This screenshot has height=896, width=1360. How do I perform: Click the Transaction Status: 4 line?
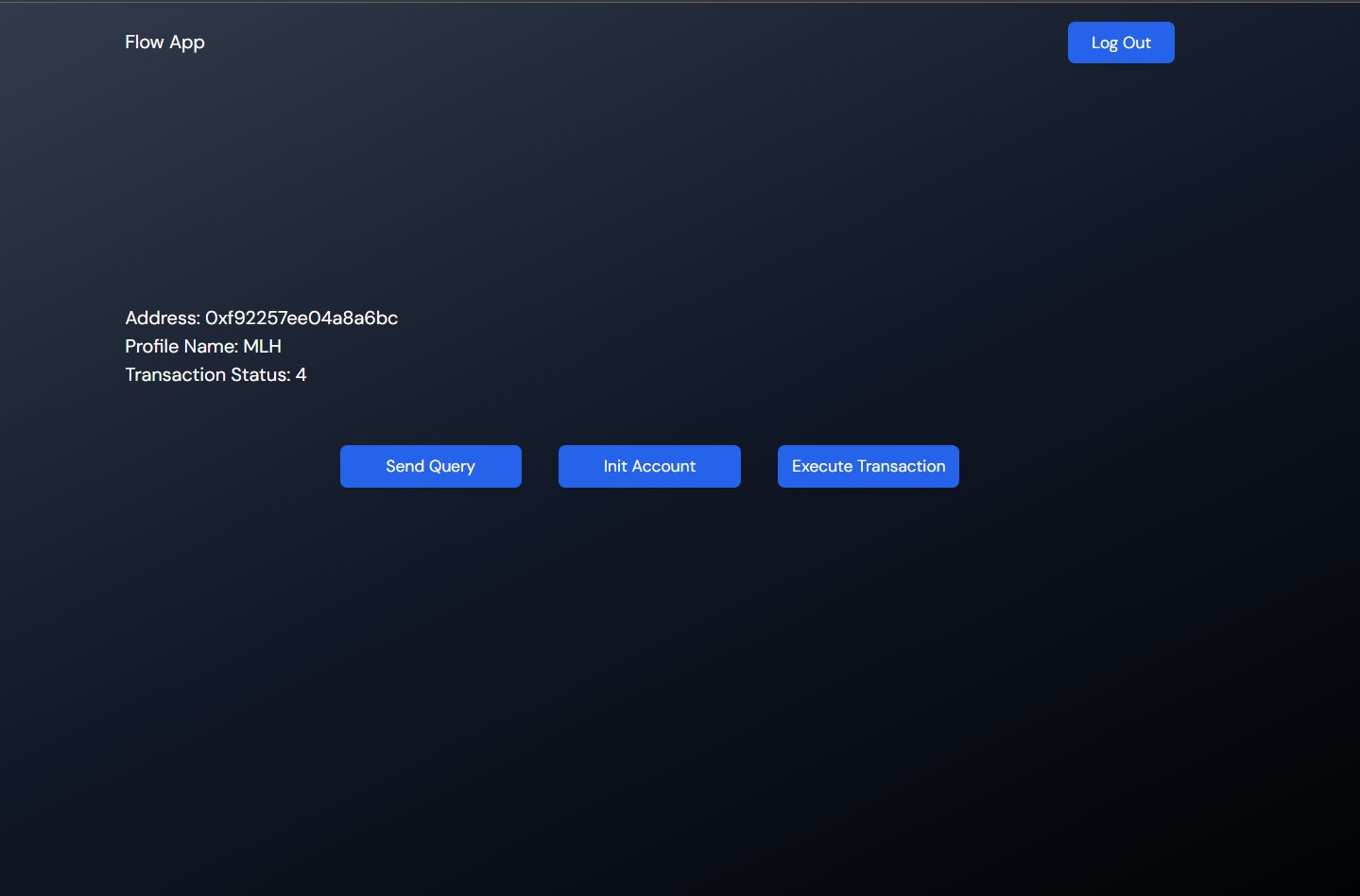coord(215,375)
